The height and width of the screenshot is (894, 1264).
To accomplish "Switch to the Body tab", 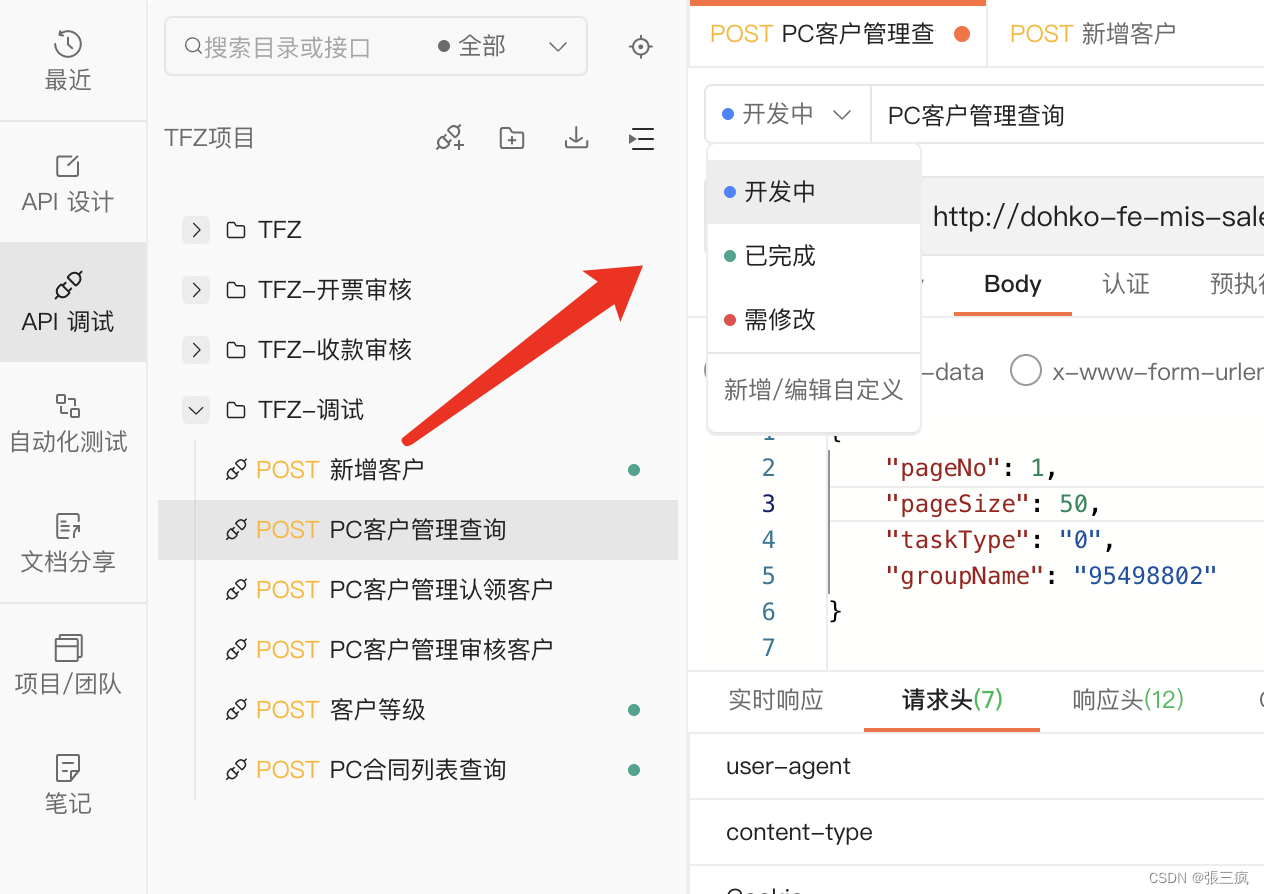I will pyautogui.click(x=1012, y=284).
